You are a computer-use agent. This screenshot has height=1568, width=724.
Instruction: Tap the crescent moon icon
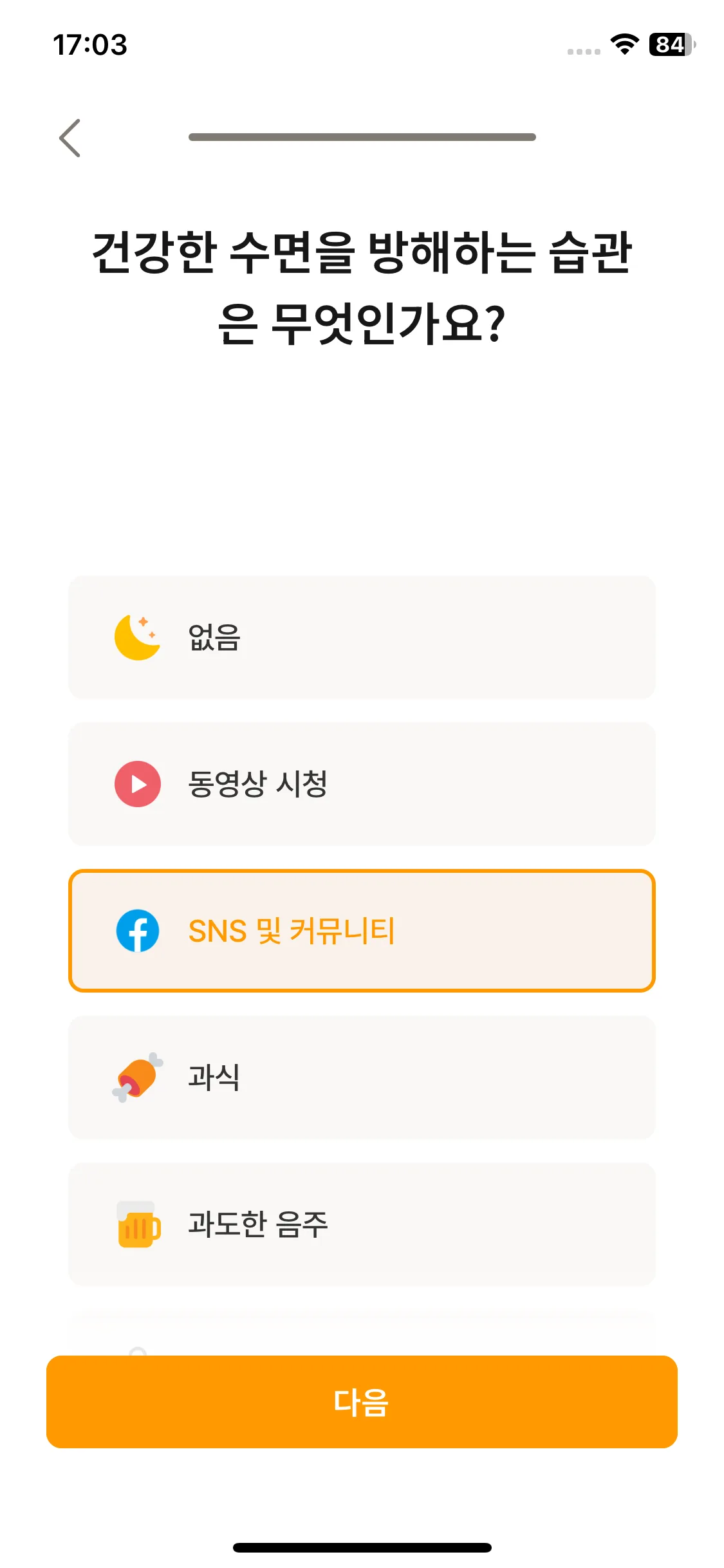(x=137, y=637)
